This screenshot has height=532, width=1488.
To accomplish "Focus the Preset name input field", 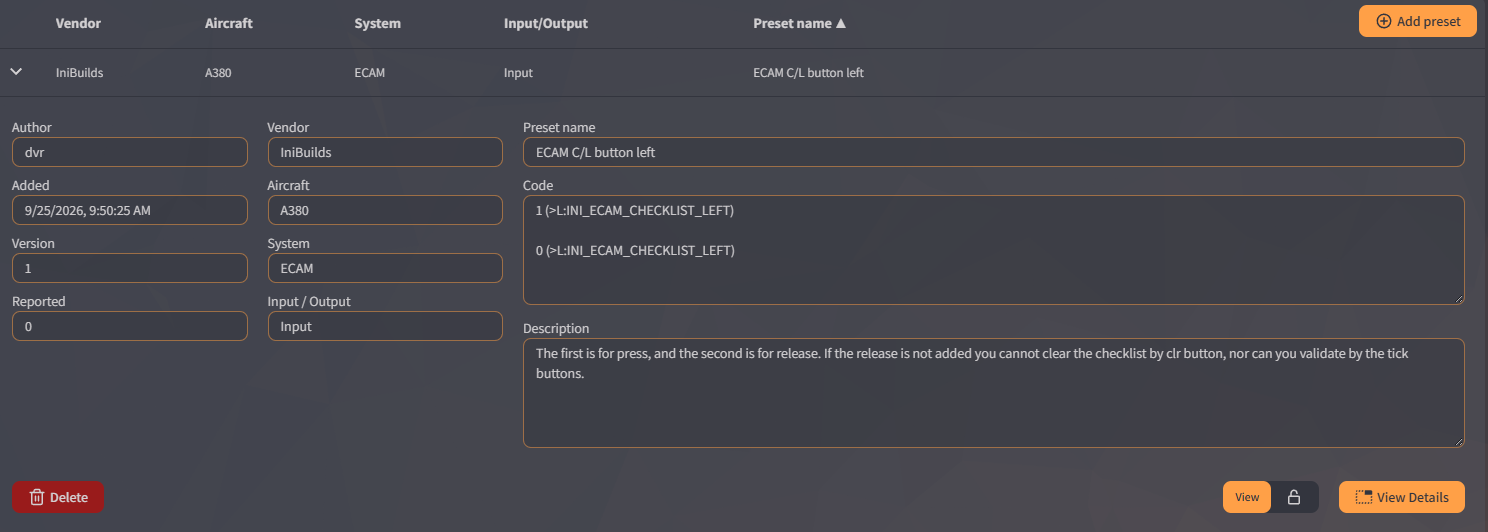I will point(994,152).
